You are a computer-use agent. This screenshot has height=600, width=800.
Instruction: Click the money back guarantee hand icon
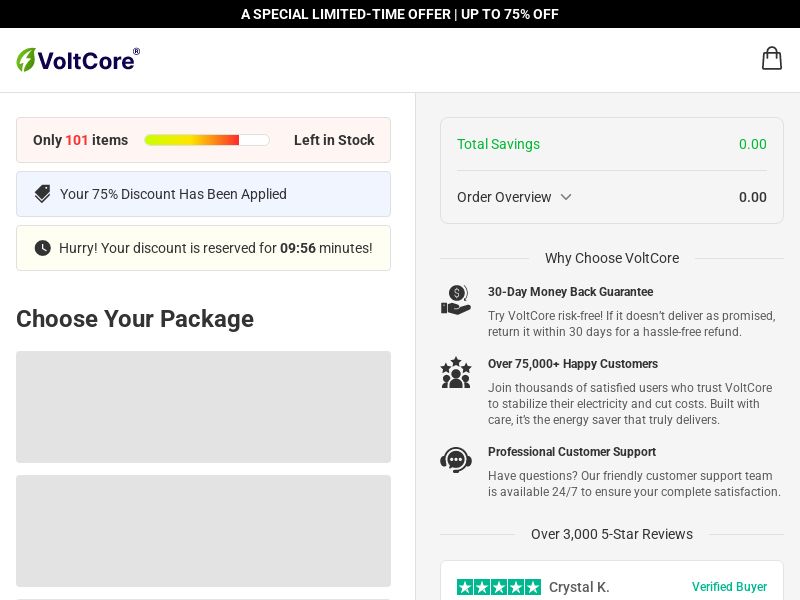tap(456, 300)
